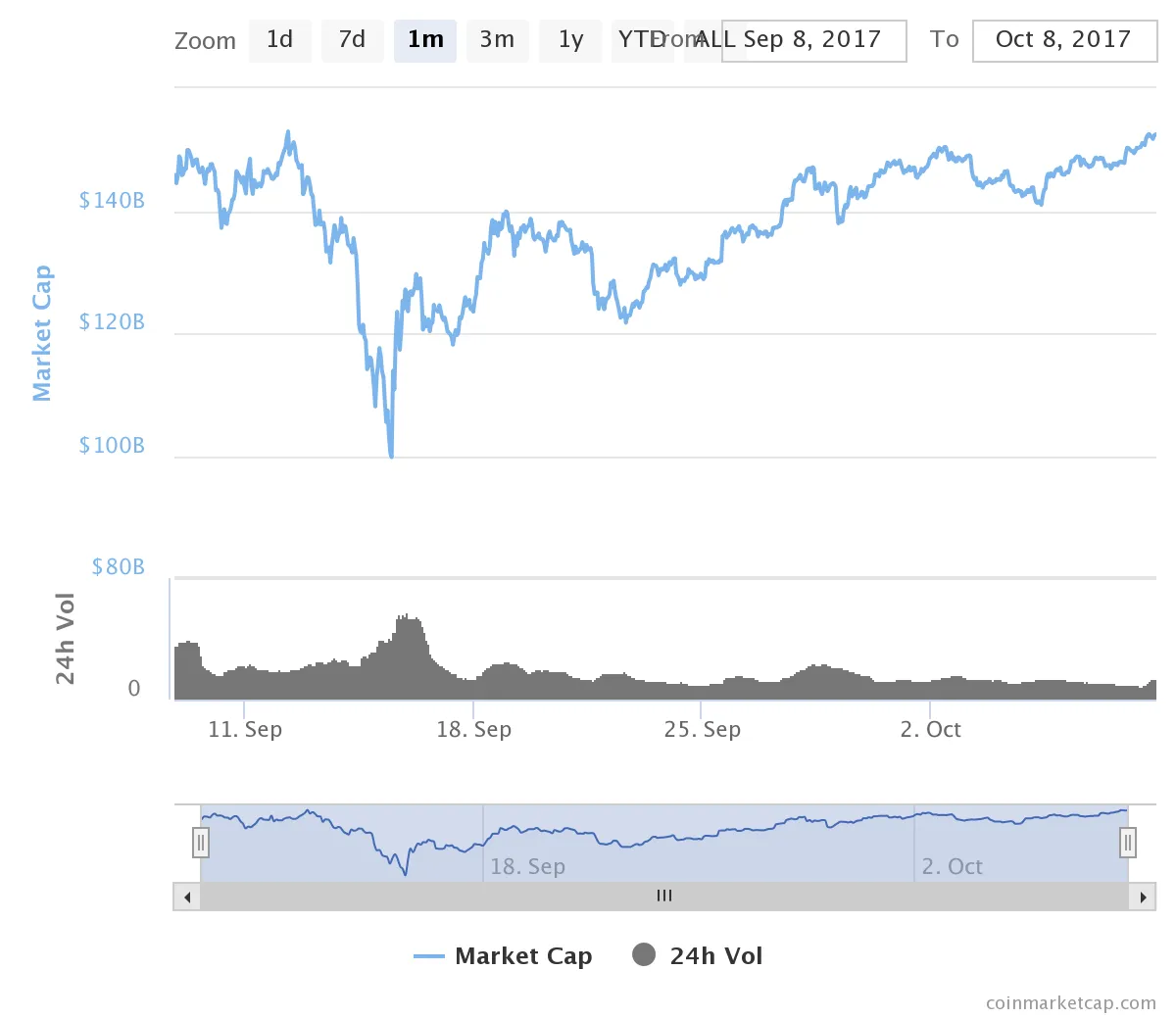
Task: Click the scrollbar right arrow
Action: pos(1143,897)
